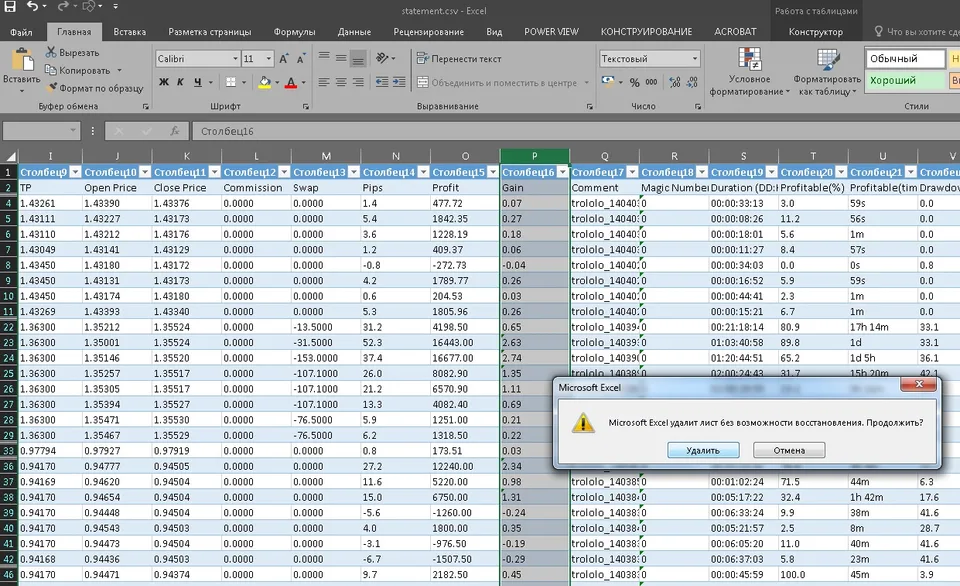
Task: Click the formula bar containing Столбец16
Action: click(576, 131)
